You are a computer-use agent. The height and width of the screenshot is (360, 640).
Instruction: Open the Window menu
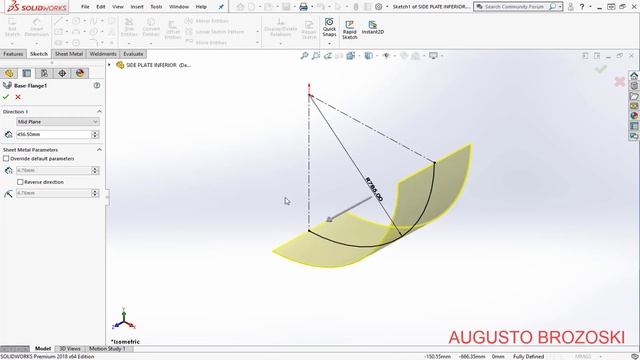pyautogui.click(x=179, y=7)
